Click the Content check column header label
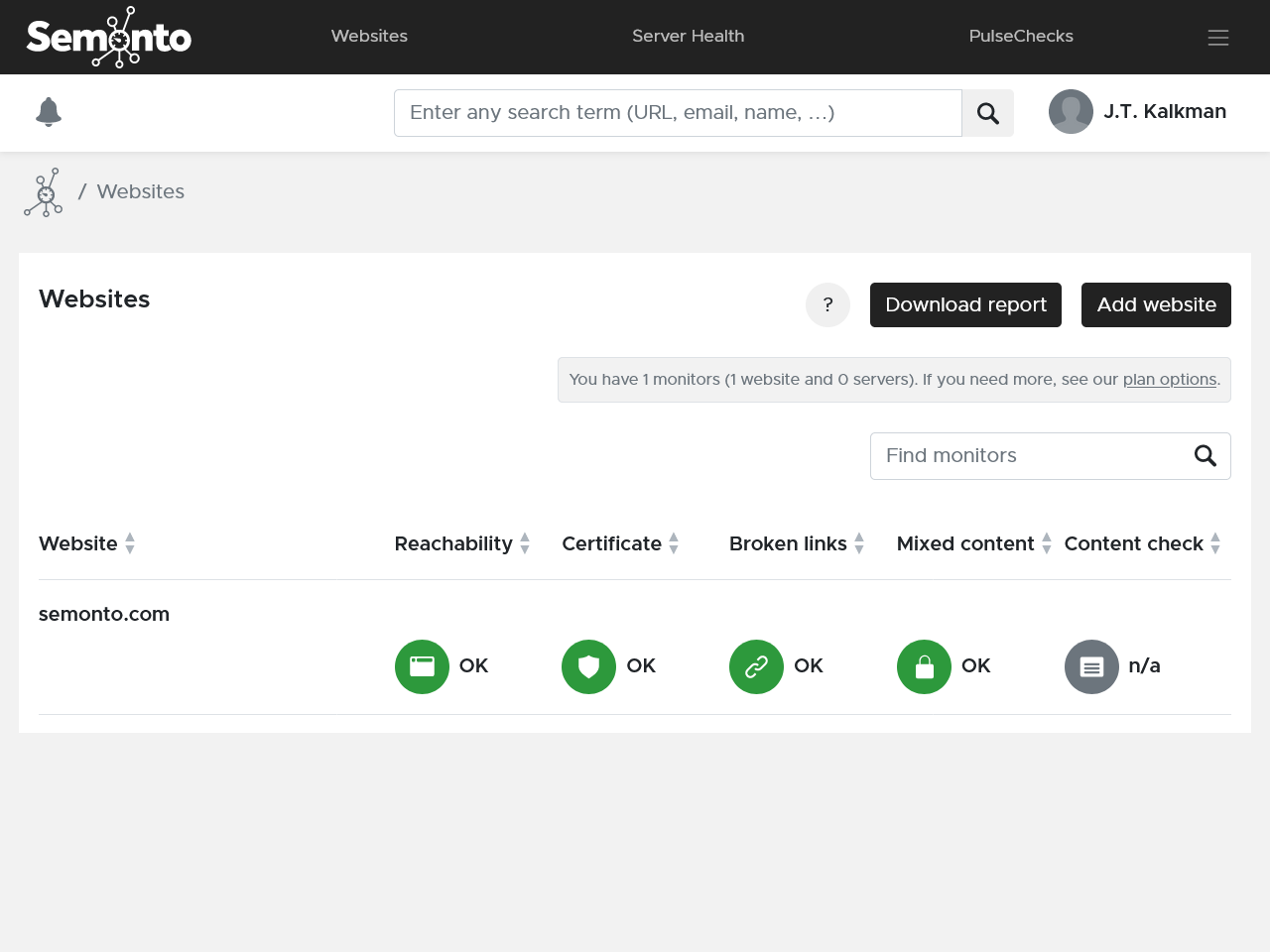 pyautogui.click(x=1133, y=543)
